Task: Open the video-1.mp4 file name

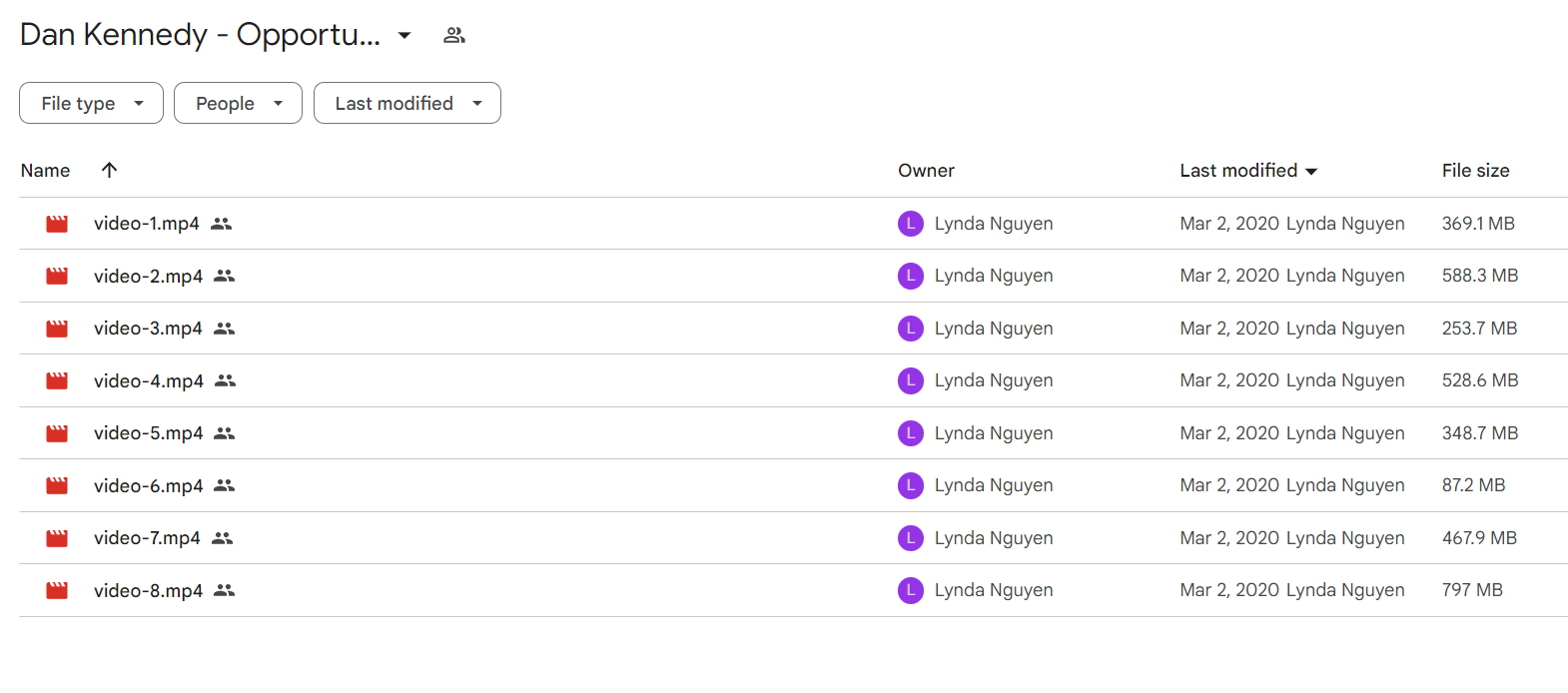Action: (147, 224)
